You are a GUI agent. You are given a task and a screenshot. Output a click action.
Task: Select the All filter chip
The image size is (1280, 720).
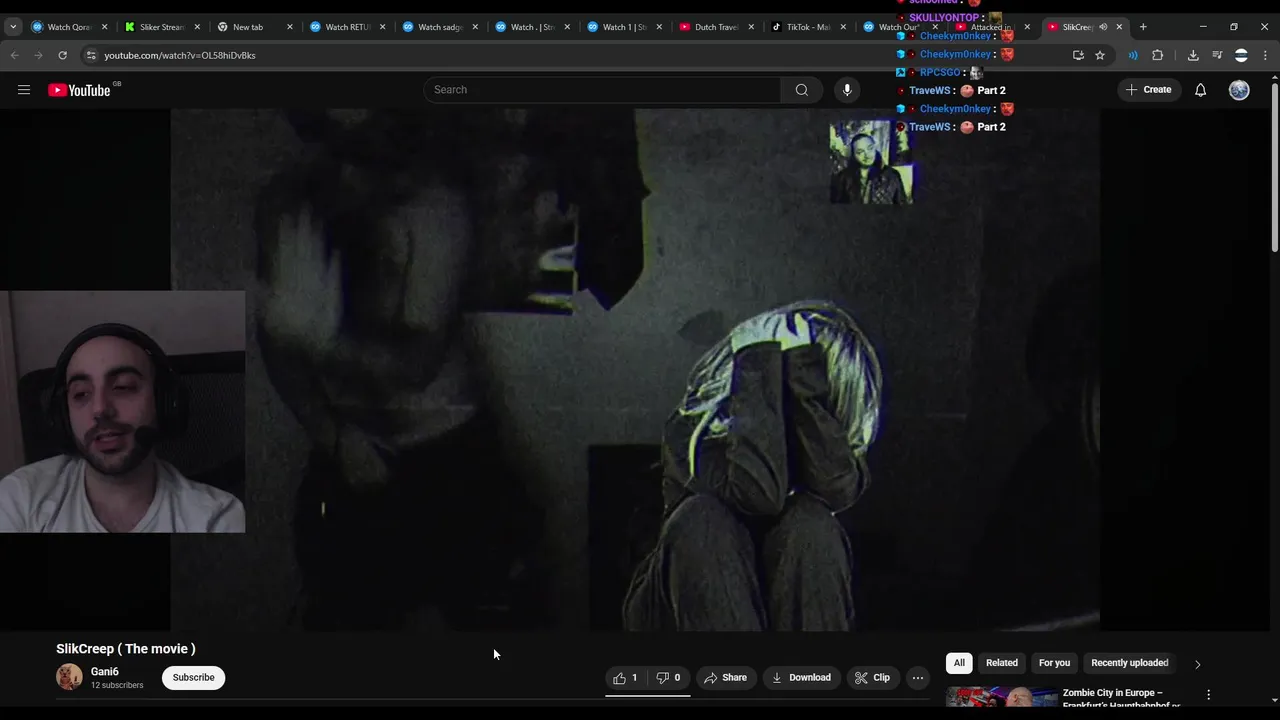(x=959, y=663)
